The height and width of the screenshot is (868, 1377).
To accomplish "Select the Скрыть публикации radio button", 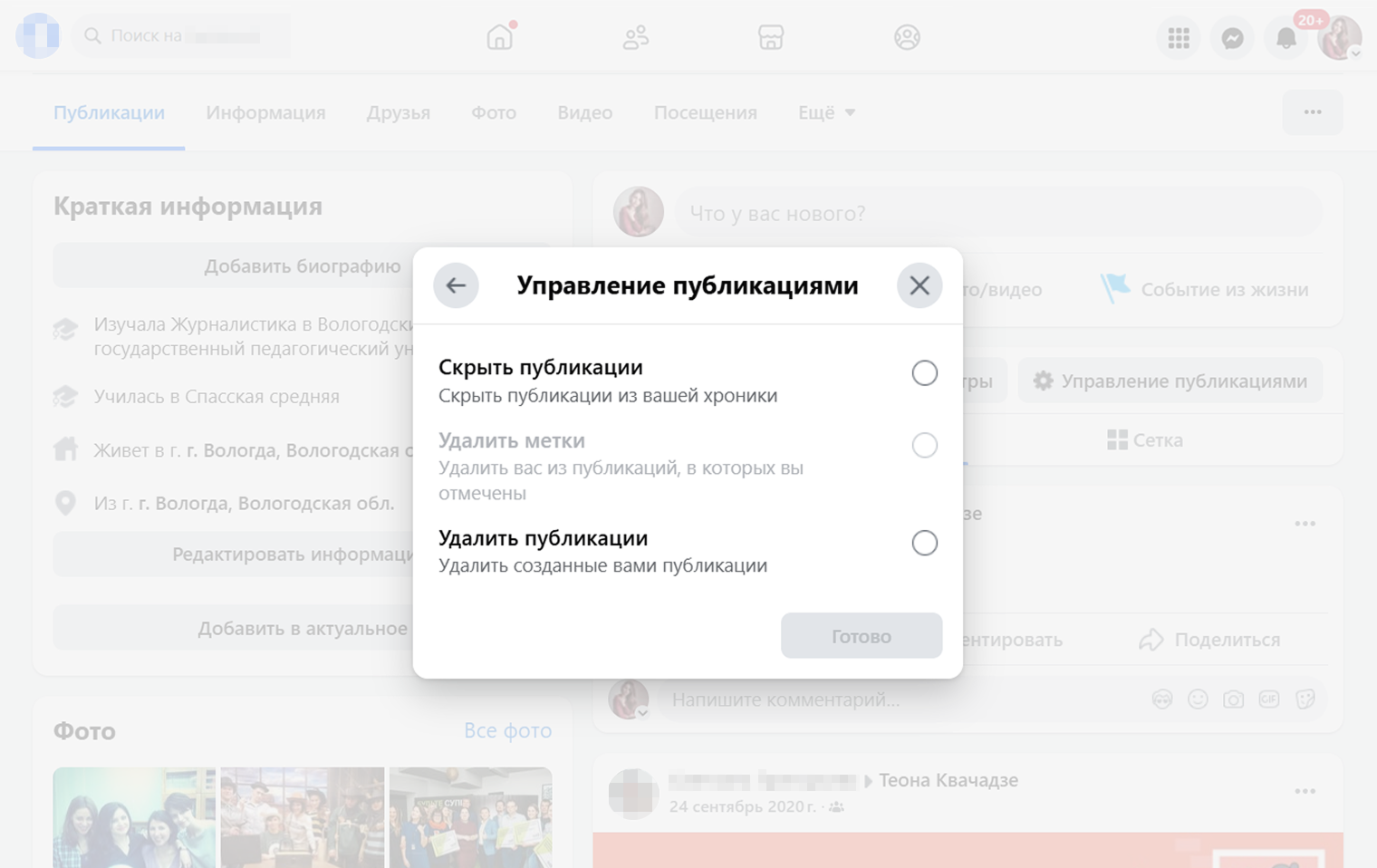I will [924, 372].
